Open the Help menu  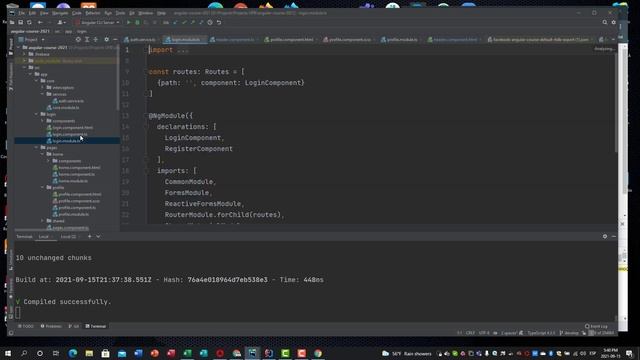161,13
